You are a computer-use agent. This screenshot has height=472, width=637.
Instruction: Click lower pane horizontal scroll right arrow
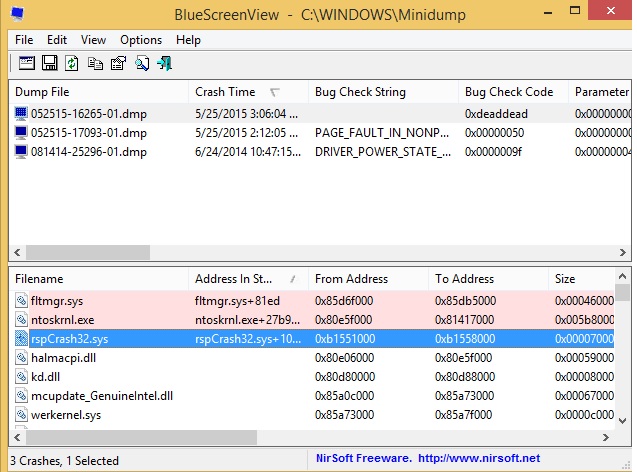pyautogui.click(x=606, y=437)
